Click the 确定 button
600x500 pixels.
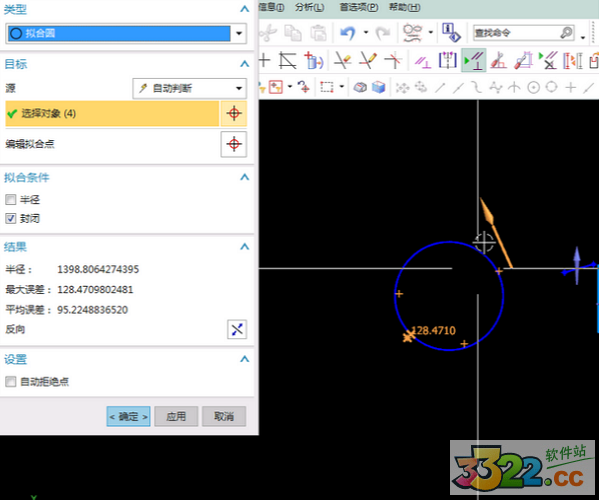(128, 416)
